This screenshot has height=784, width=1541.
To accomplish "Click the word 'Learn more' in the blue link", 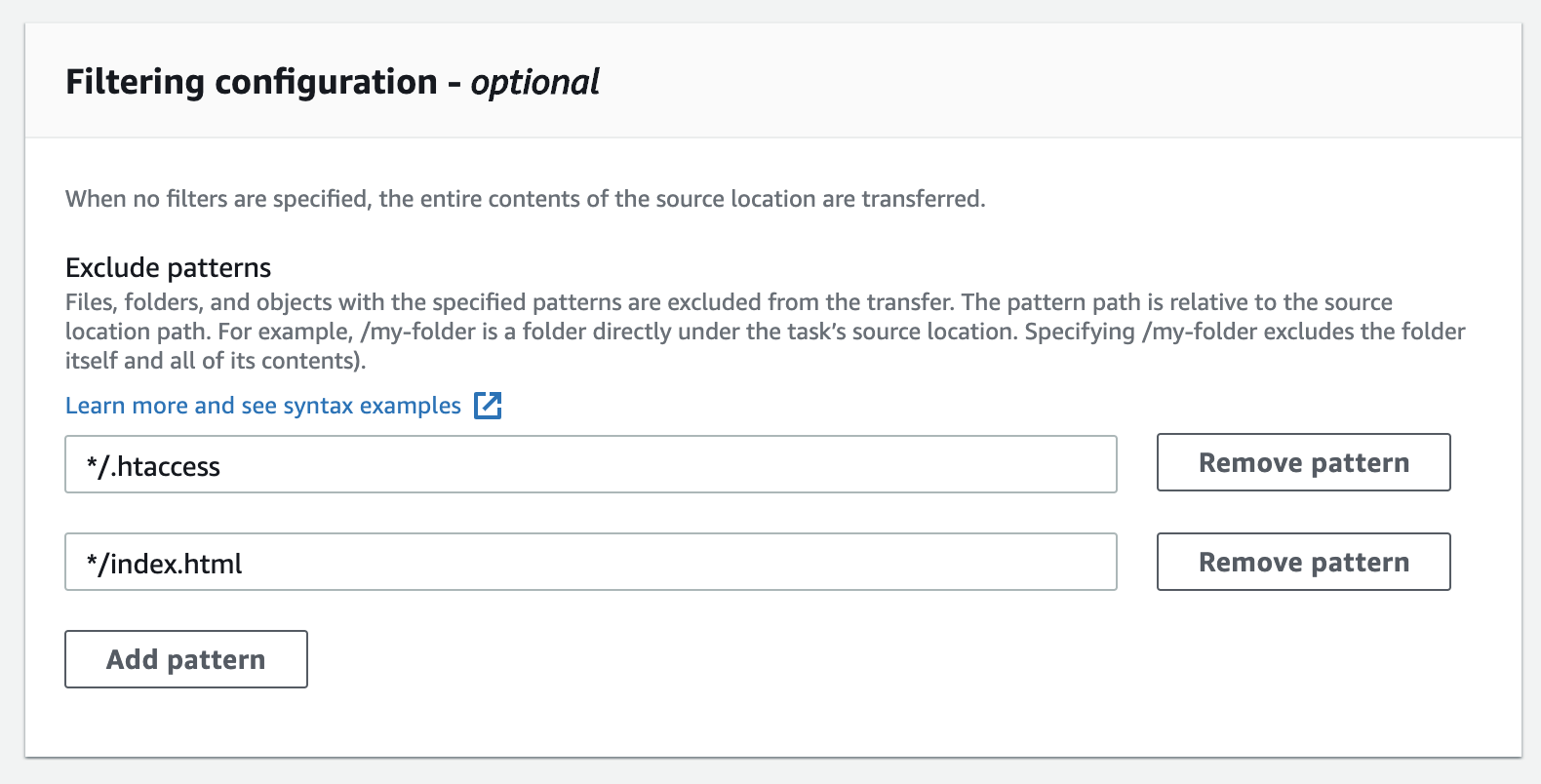I will tap(127, 406).
